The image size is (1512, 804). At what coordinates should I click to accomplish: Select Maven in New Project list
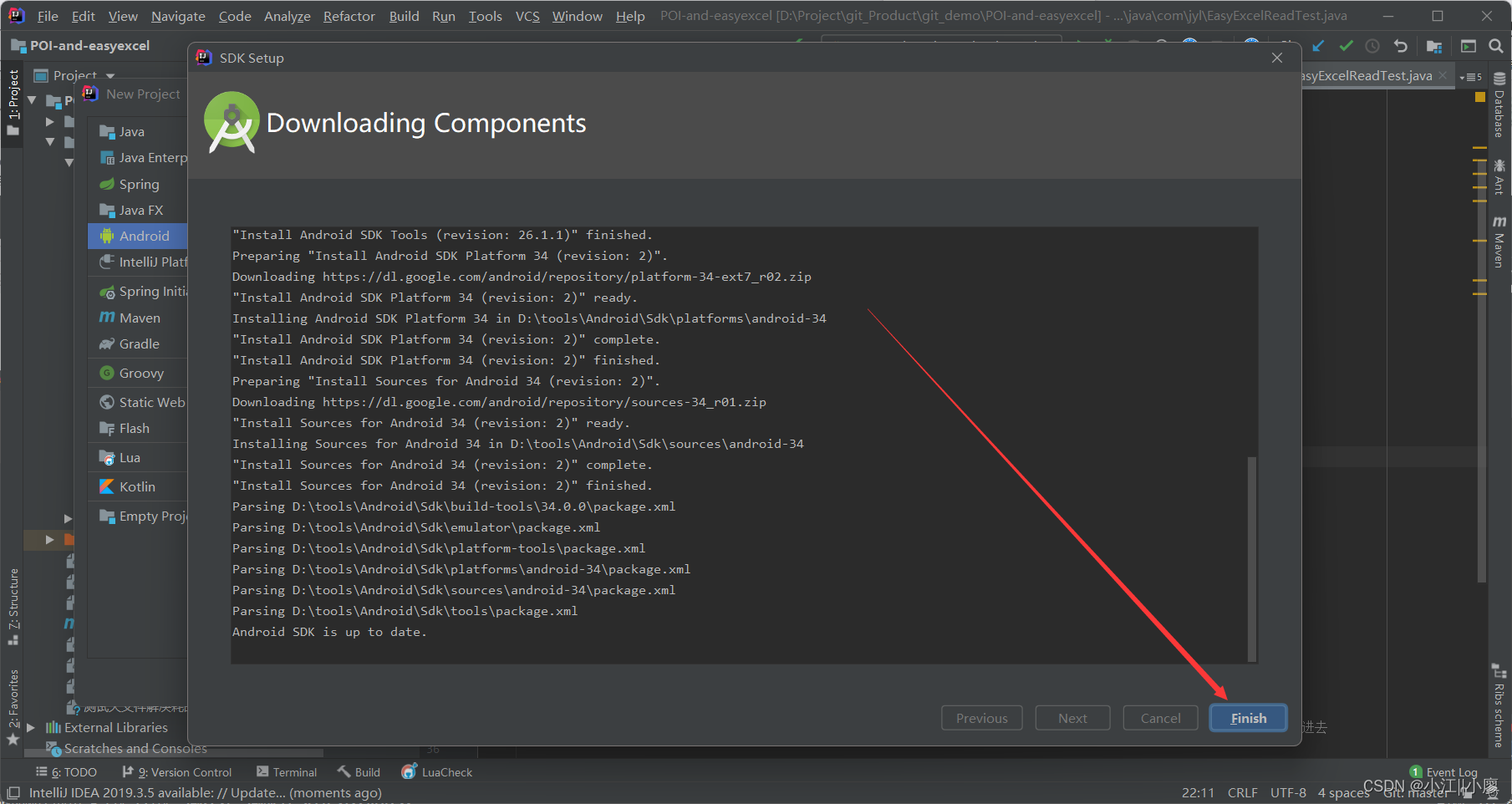138,318
